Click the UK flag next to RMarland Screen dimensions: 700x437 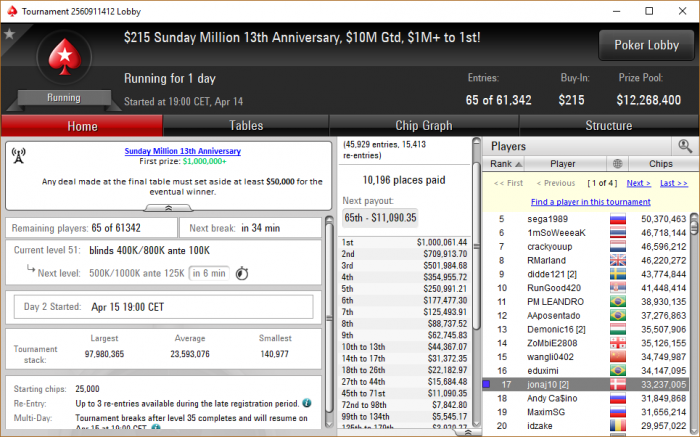617,260
